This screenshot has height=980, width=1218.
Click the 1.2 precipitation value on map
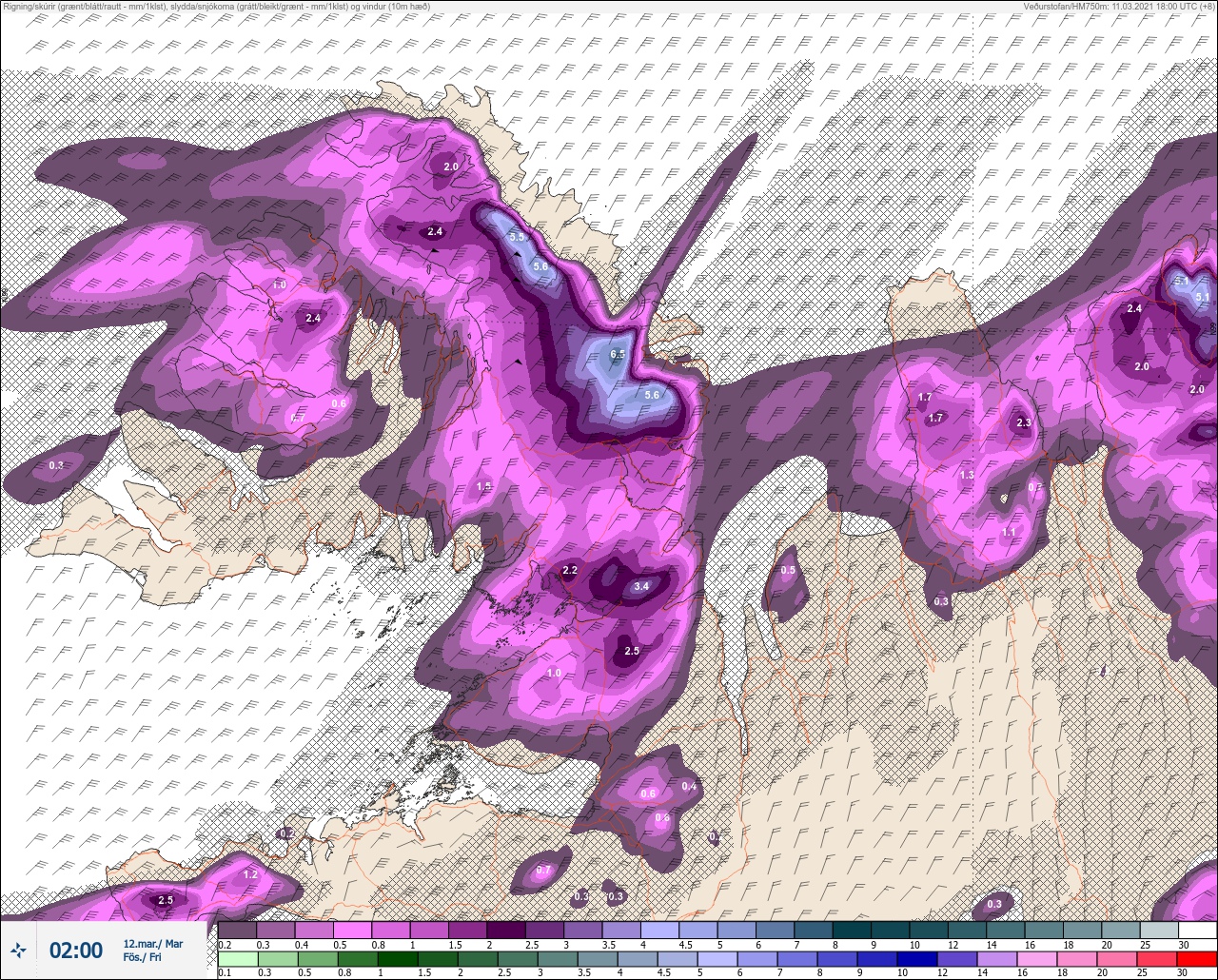pyautogui.click(x=251, y=873)
